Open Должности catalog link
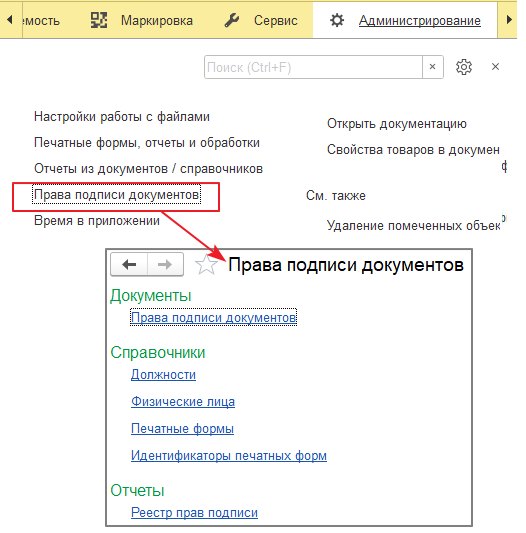526x533 pixels. tap(164, 375)
